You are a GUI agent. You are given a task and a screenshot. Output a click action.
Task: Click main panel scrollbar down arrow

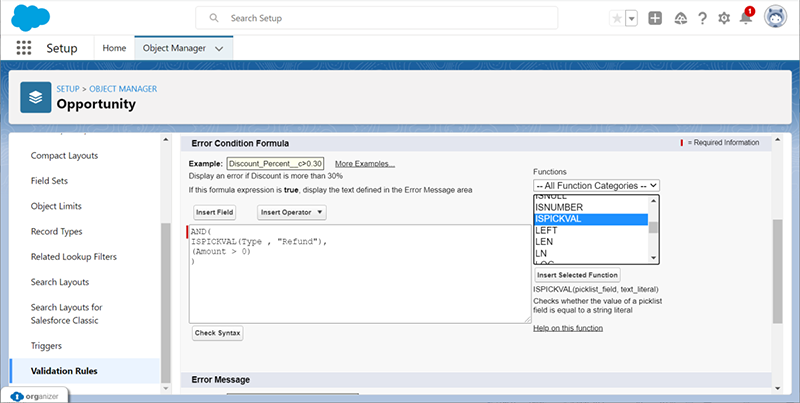(777, 388)
